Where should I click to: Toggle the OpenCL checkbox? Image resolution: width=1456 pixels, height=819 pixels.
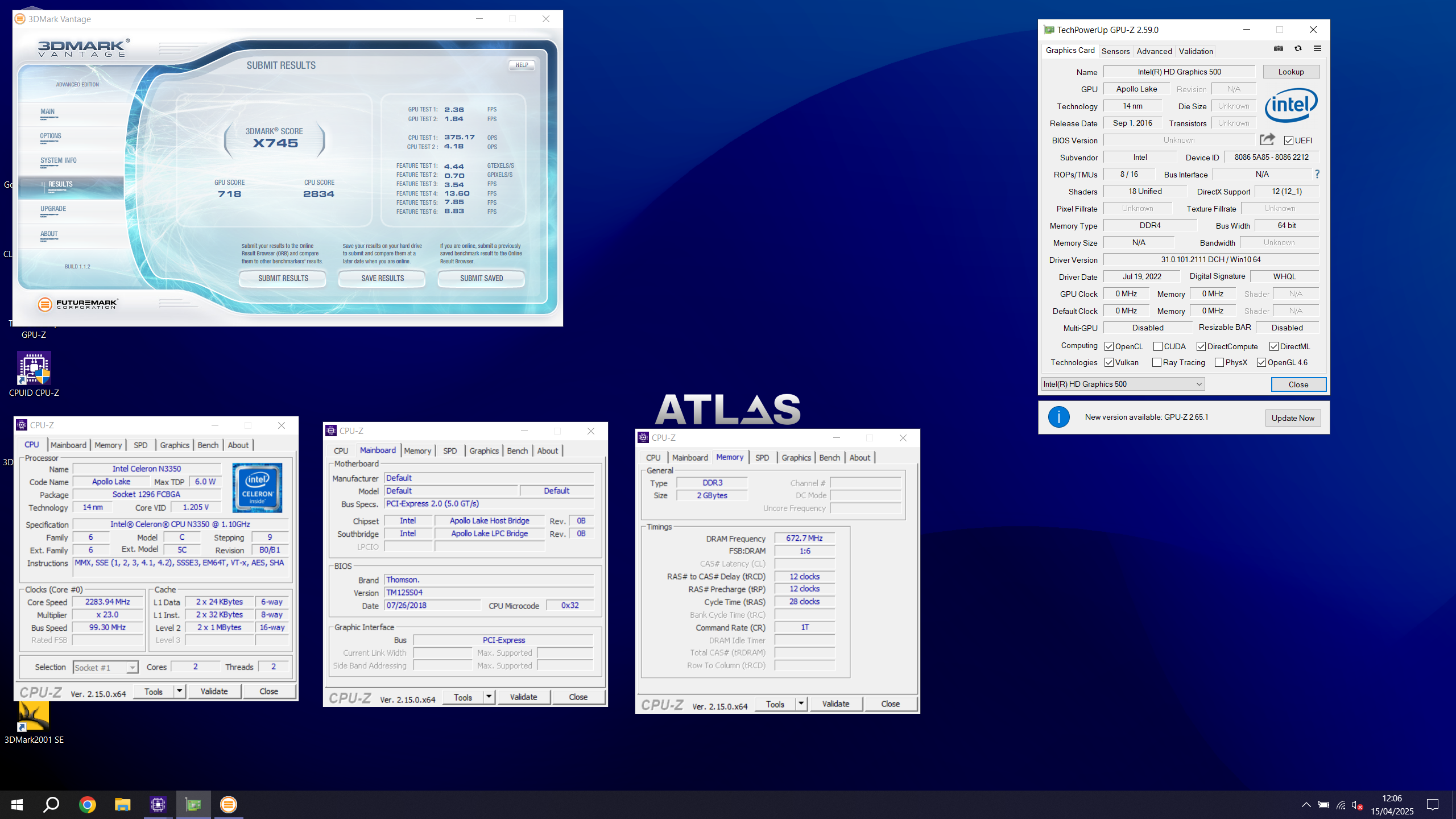click(1109, 346)
